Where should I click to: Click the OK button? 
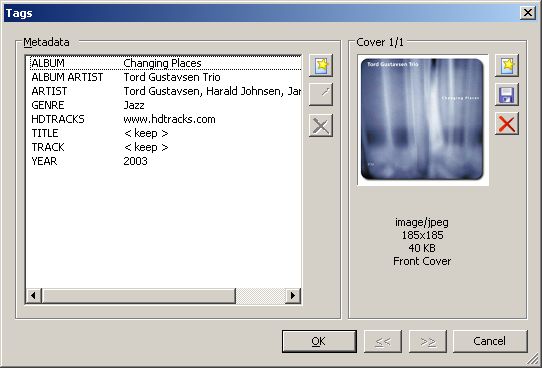(319, 341)
